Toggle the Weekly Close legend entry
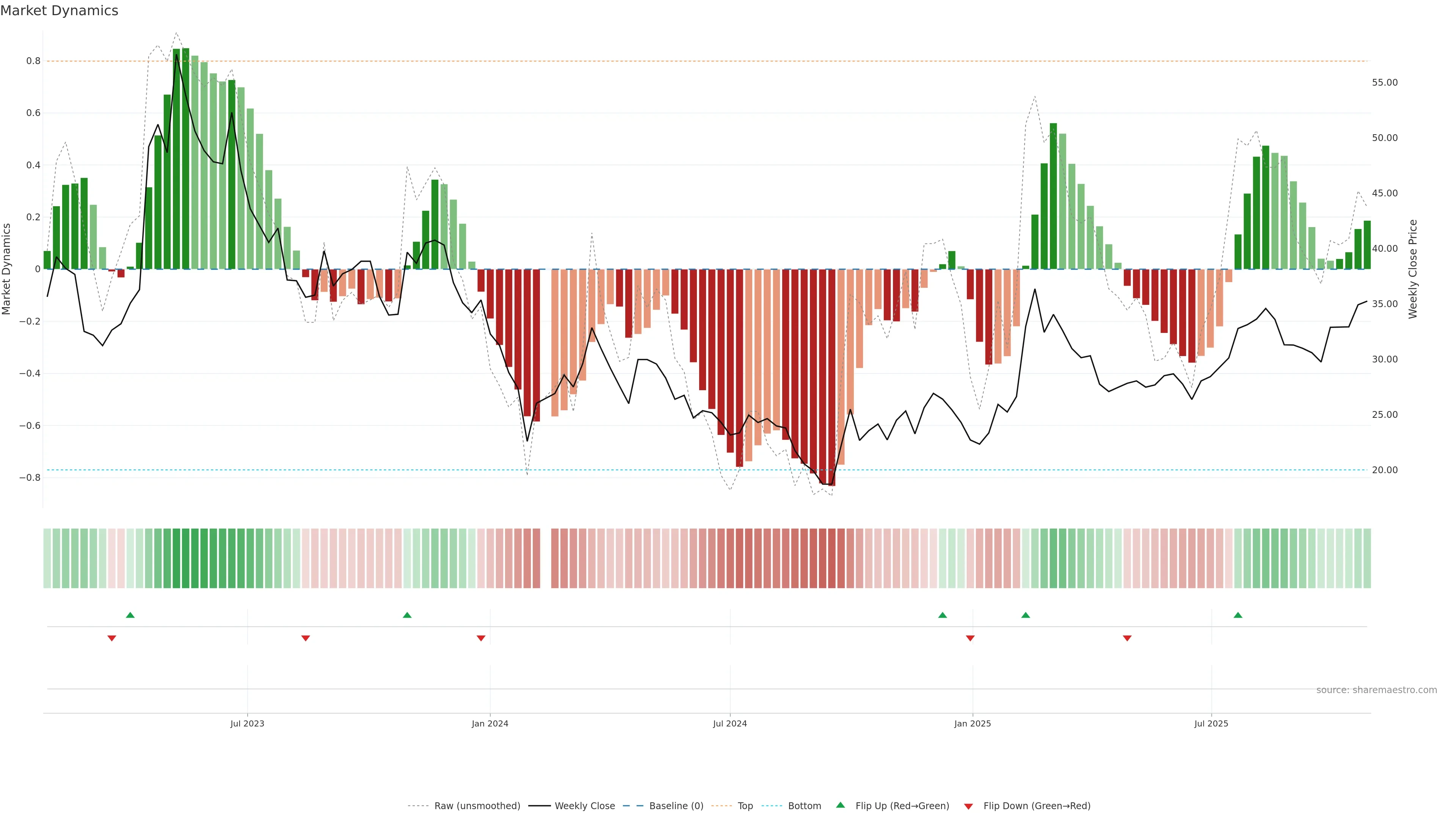The height and width of the screenshot is (819, 1456). (x=584, y=806)
